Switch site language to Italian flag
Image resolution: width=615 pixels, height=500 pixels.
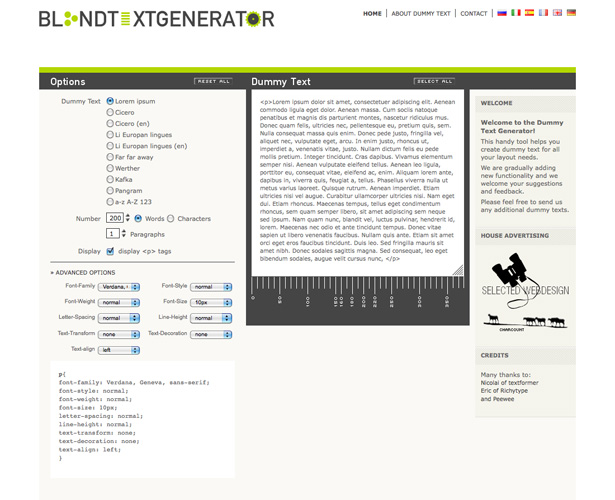(x=516, y=13)
